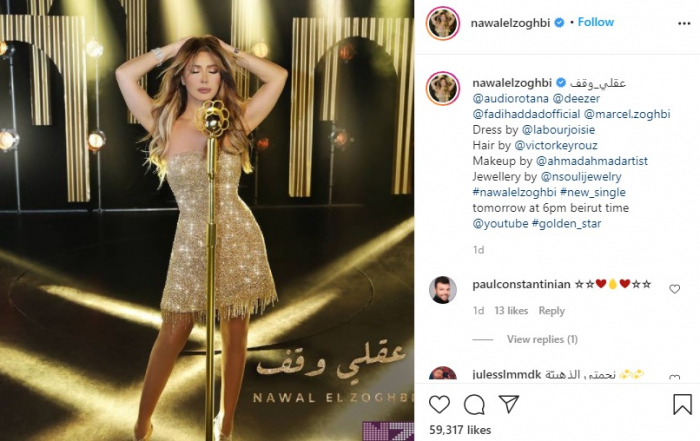The height and width of the screenshot is (441, 700).
Task: Open @victorkeyrouz hair stylist link
Action: [x=556, y=146]
